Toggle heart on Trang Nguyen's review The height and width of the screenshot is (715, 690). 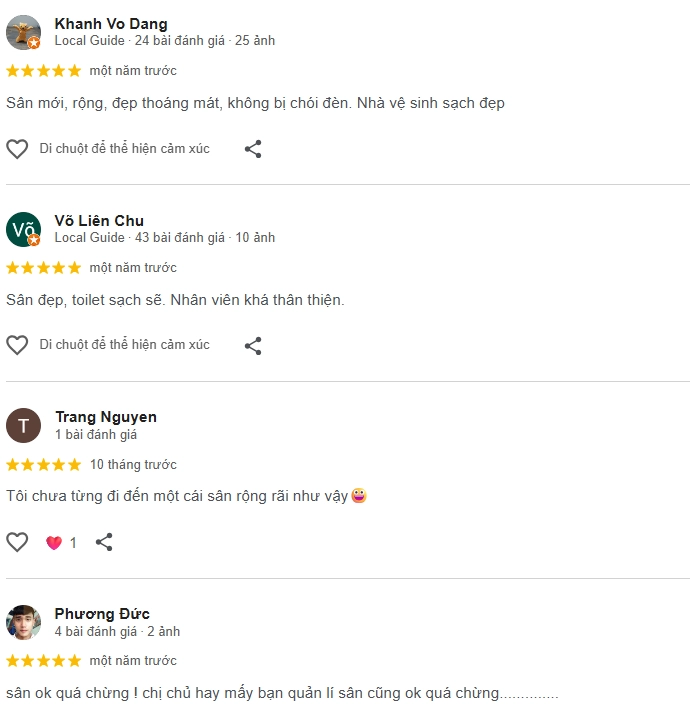click(17, 542)
